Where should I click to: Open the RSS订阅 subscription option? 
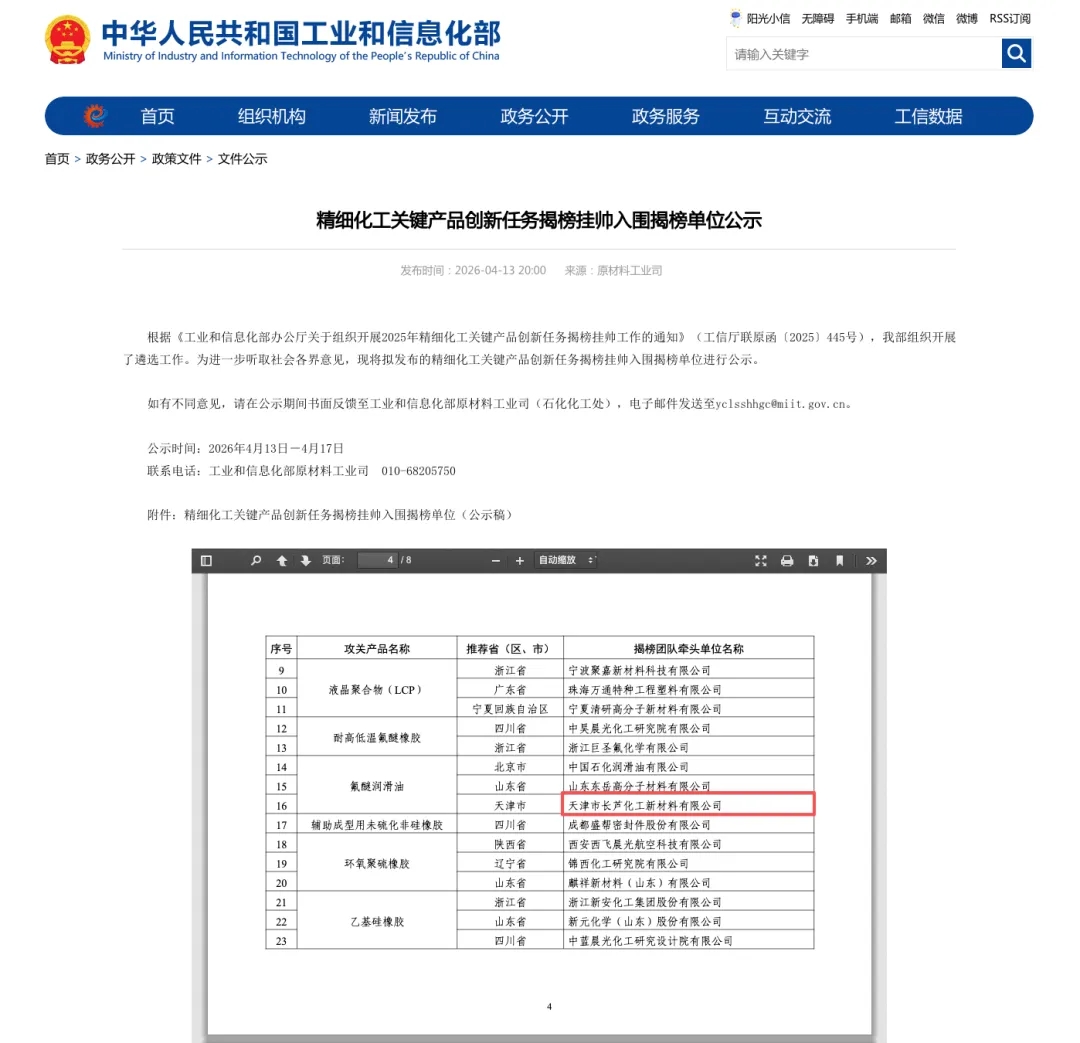click(x=1010, y=17)
